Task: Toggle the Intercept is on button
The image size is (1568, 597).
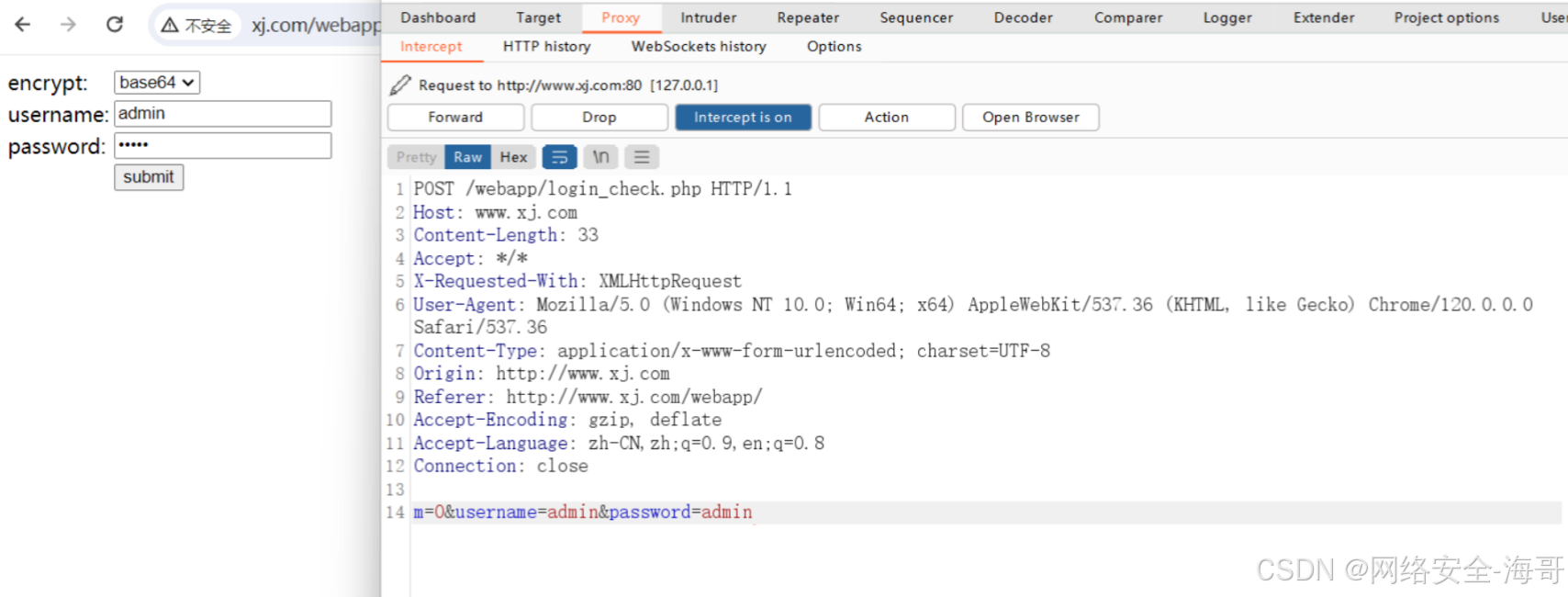Action: coord(743,118)
